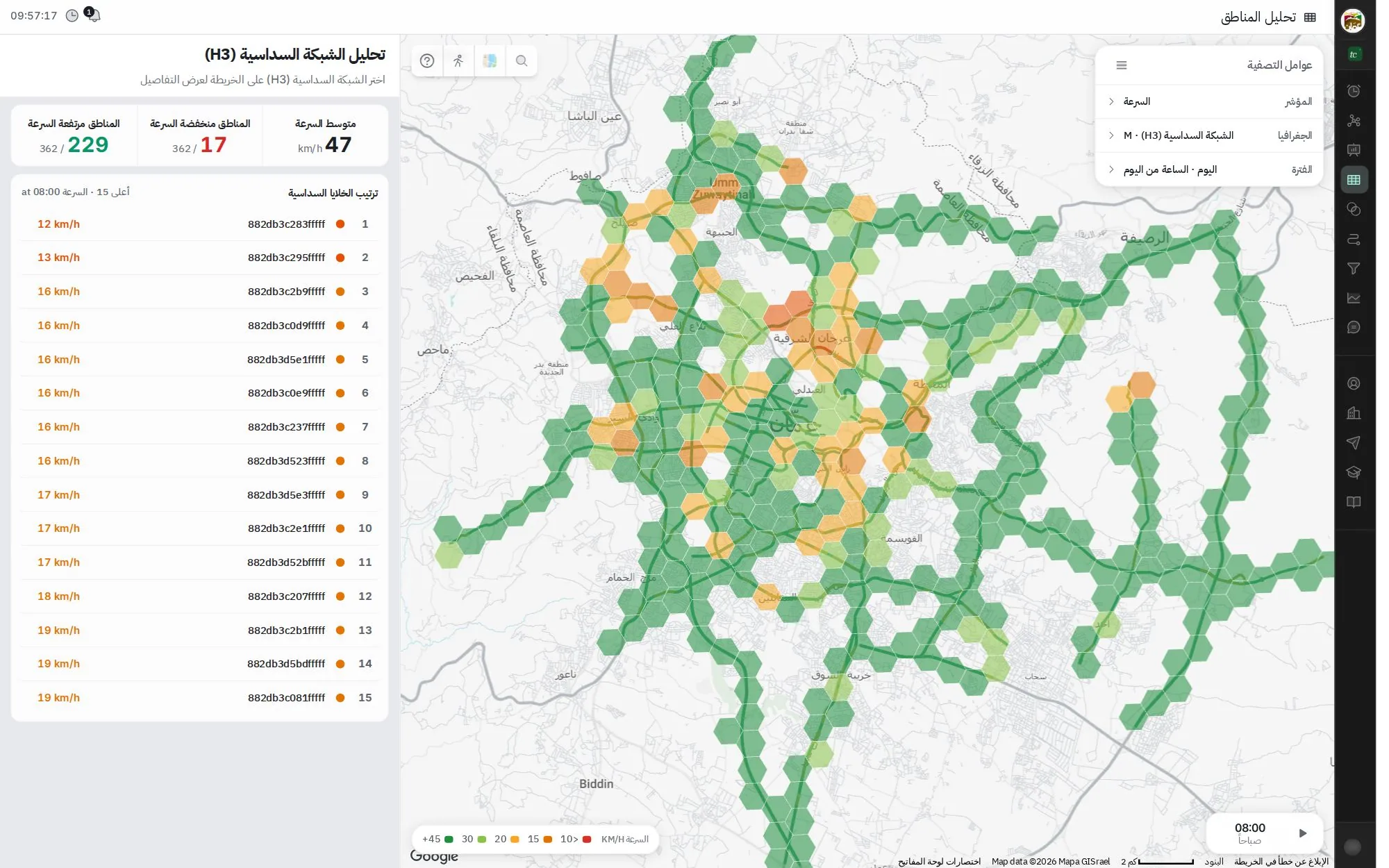The height and width of the screenshot is (868, 1389).
Task: Open the line chart icon in the sidebar
Action: tap(1354, 298)
